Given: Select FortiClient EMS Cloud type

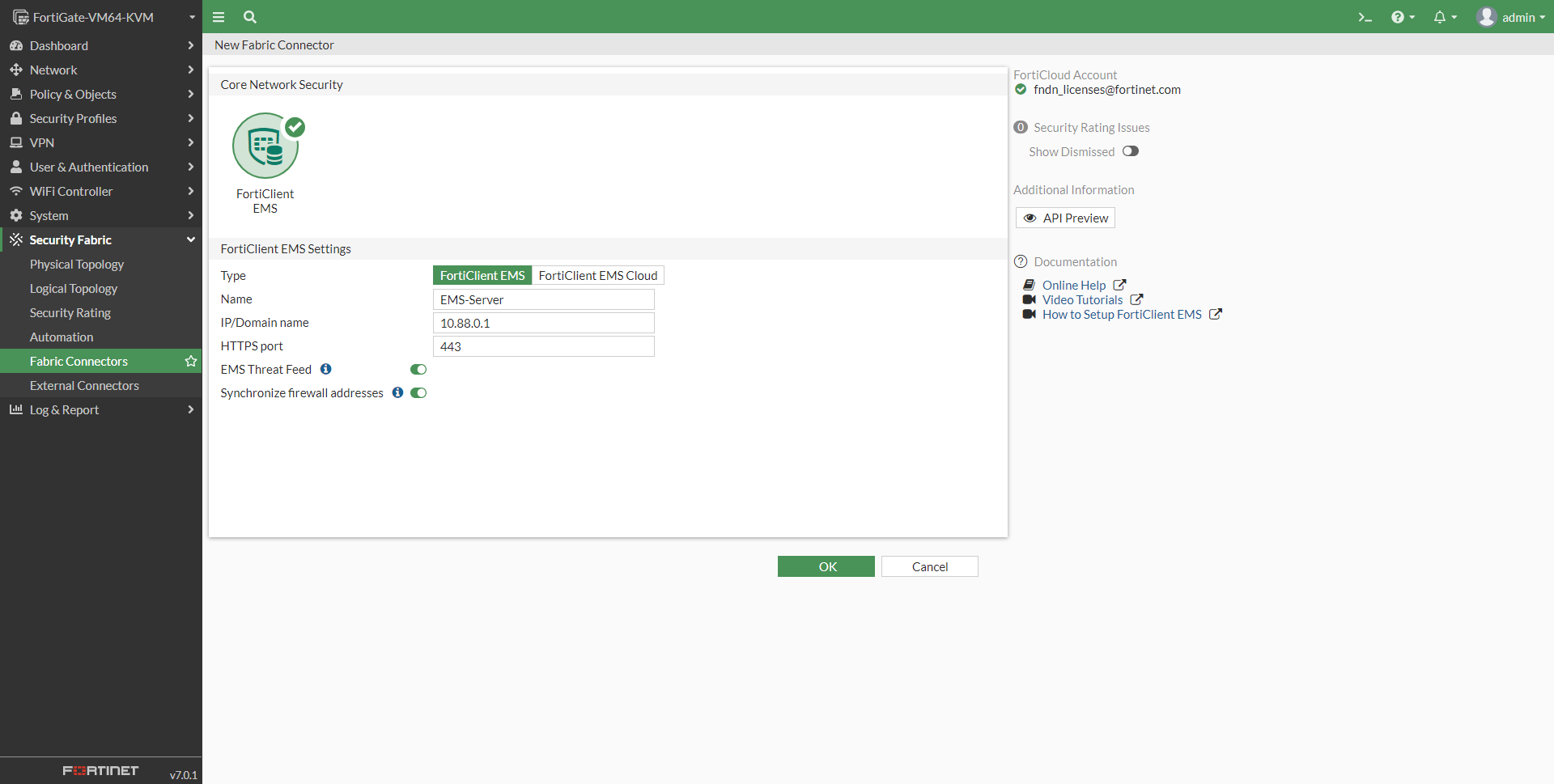Looking at the screenshot, I should click(598, 276).
